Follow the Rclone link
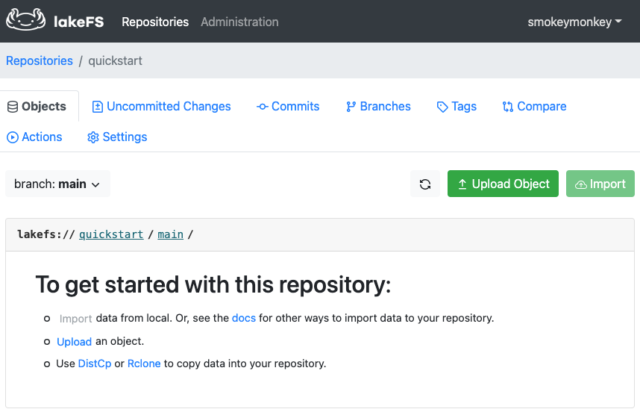 pos(144,363)
